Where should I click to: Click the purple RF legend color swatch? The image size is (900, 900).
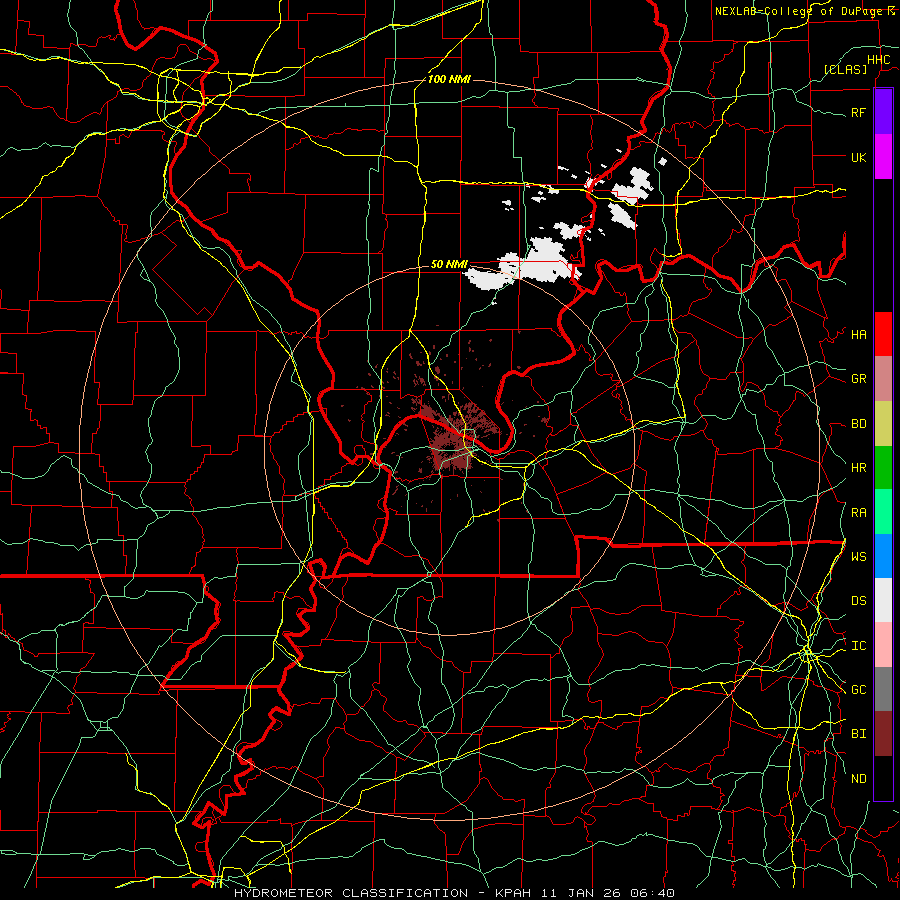[883, 112]
